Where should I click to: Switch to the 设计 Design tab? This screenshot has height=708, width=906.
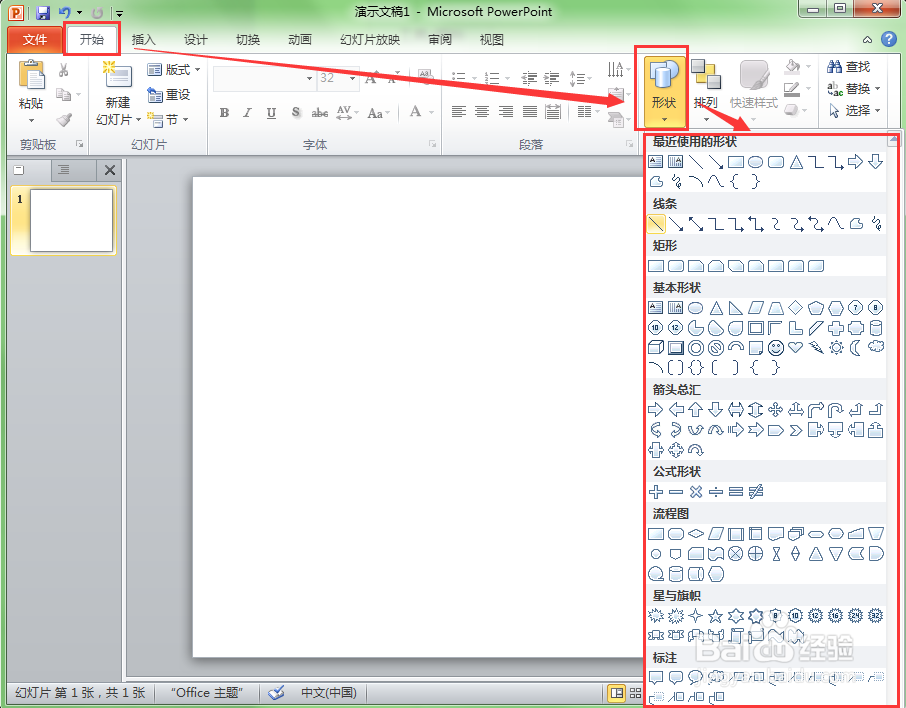pos(196,40)
